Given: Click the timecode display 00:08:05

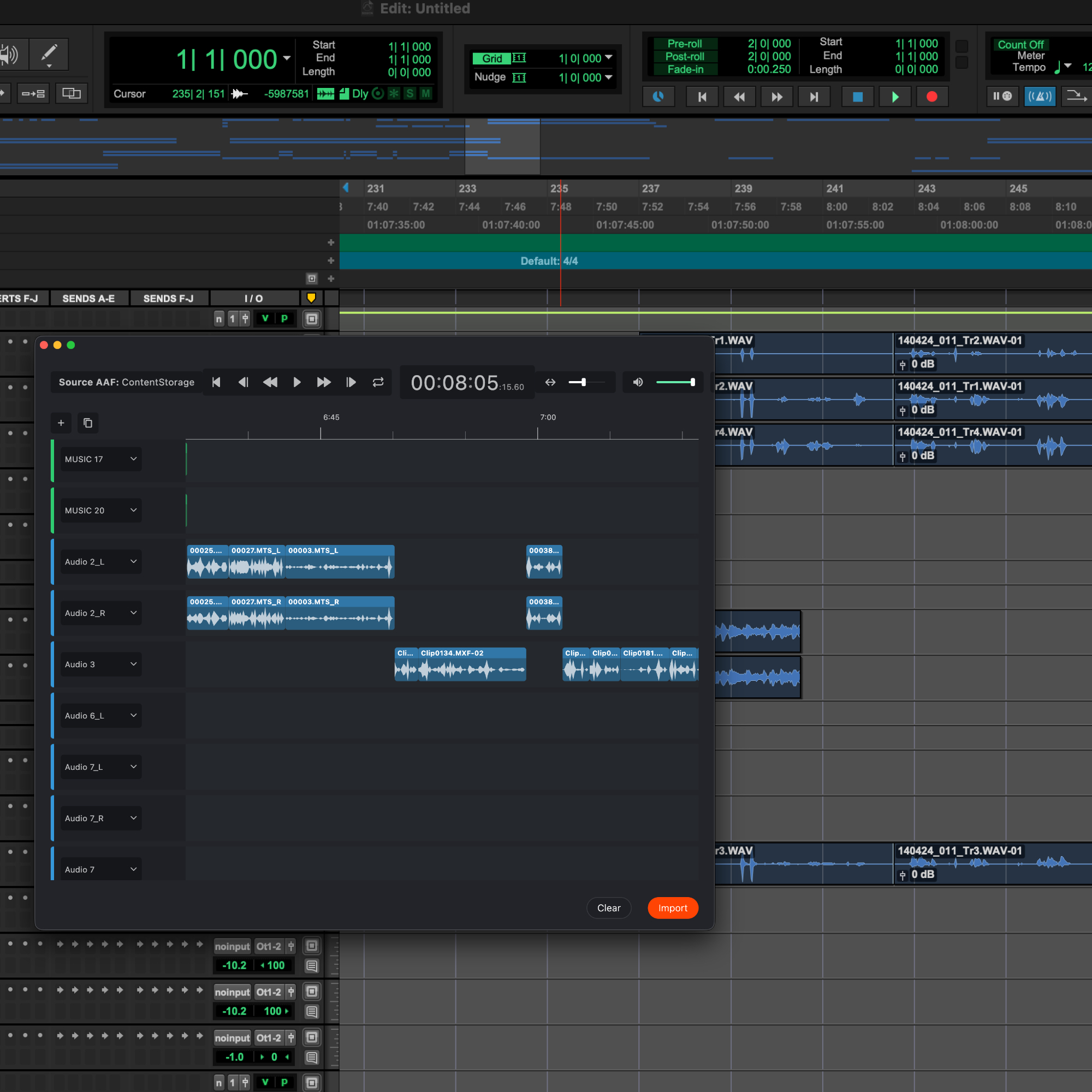Looking at the screenshot, I should pos(467,383).
